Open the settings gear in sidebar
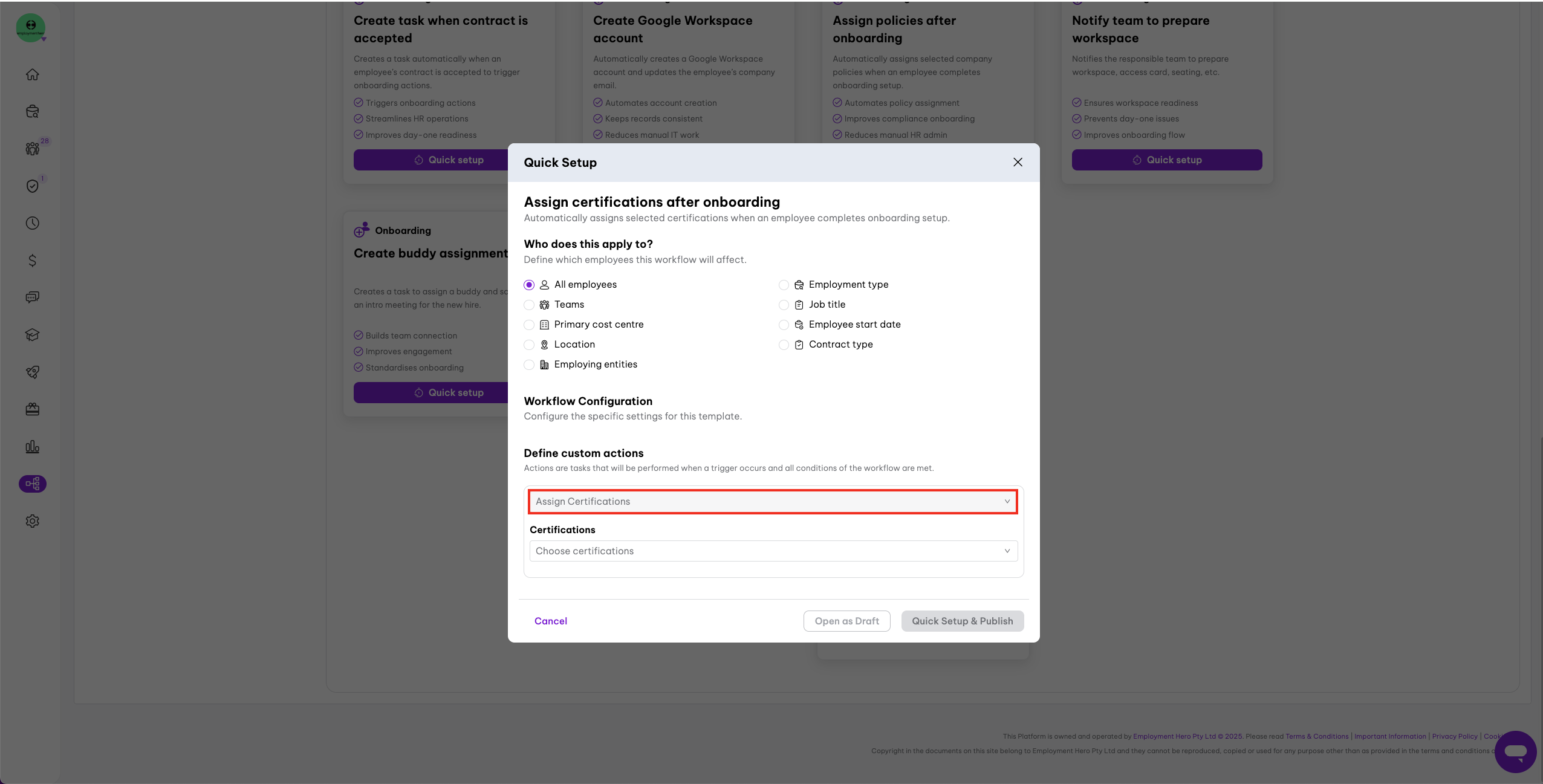1543x784 pixels. coord(33,521)
